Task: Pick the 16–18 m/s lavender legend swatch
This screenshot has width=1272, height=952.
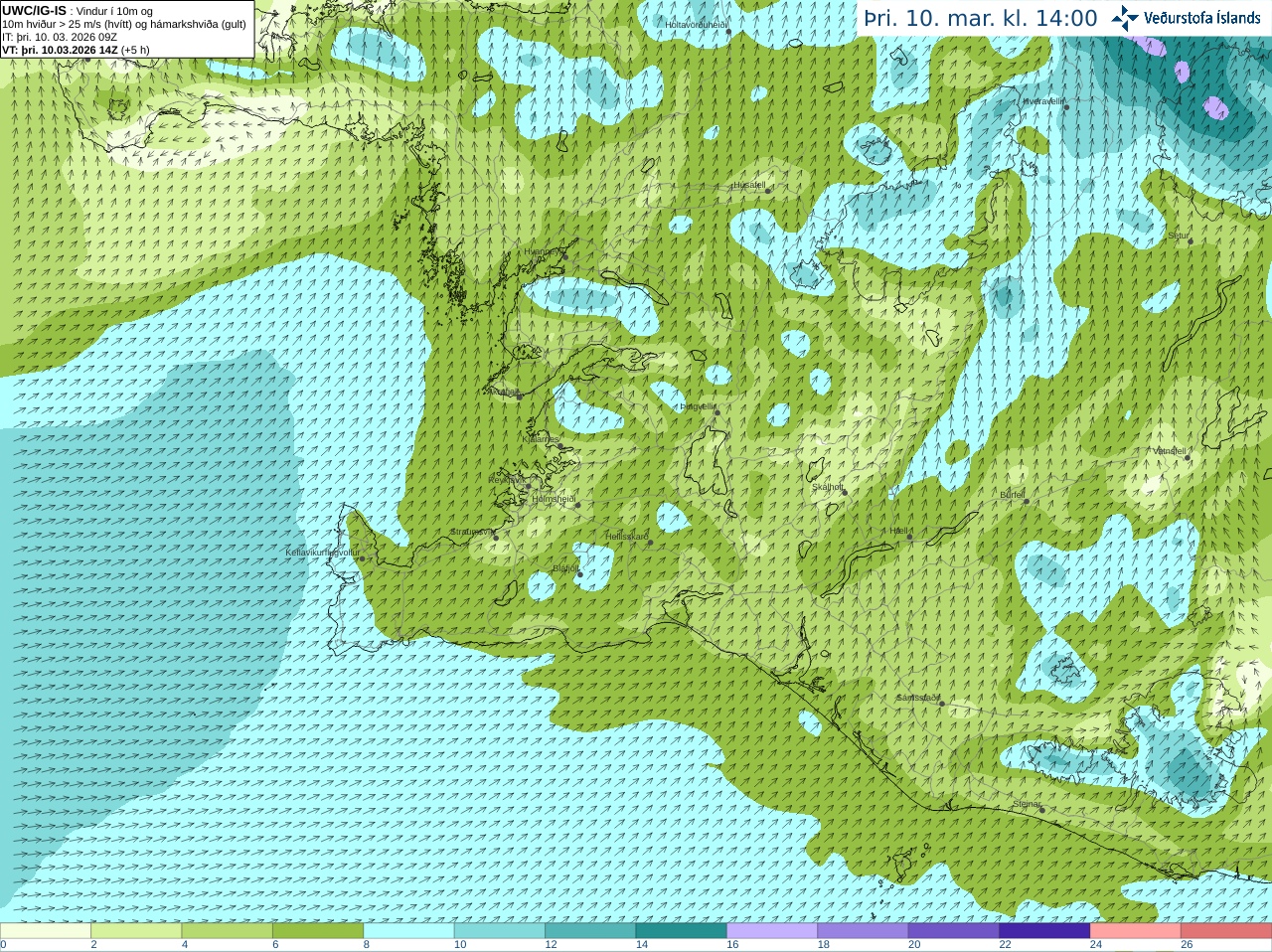Action: click(x=772, y=931)
